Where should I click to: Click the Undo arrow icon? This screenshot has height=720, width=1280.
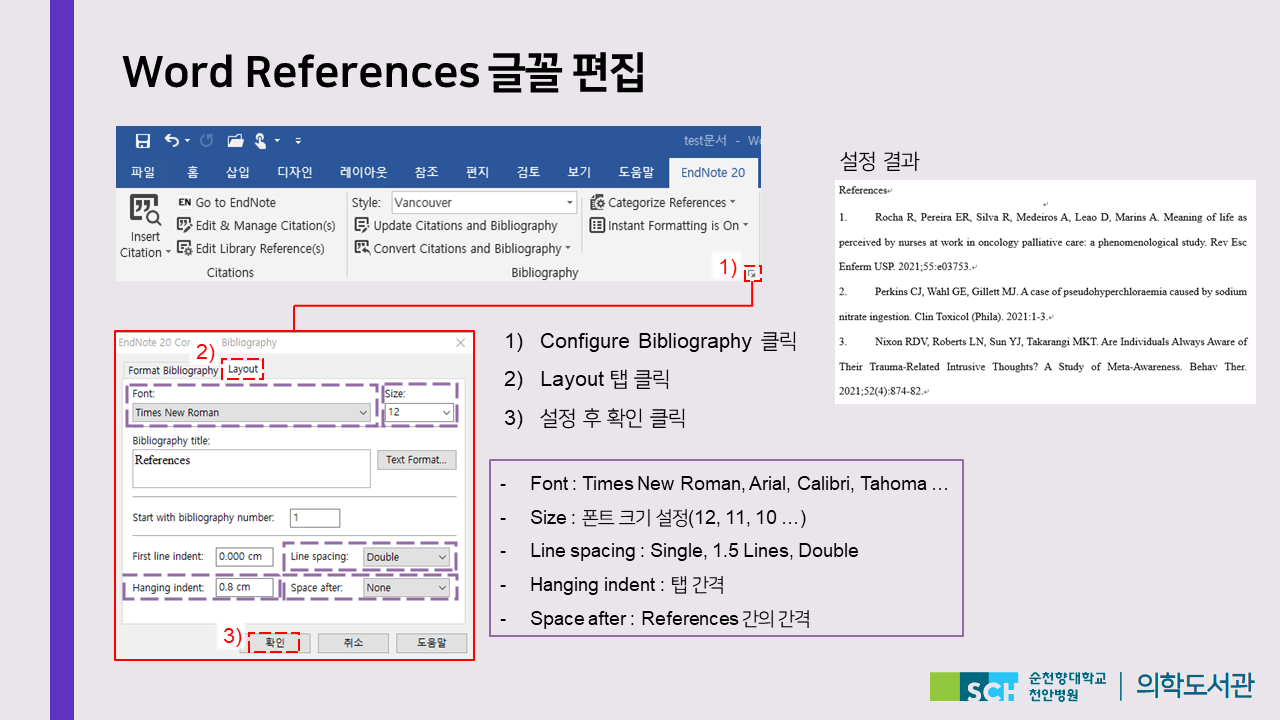click(x=172, y=141)
